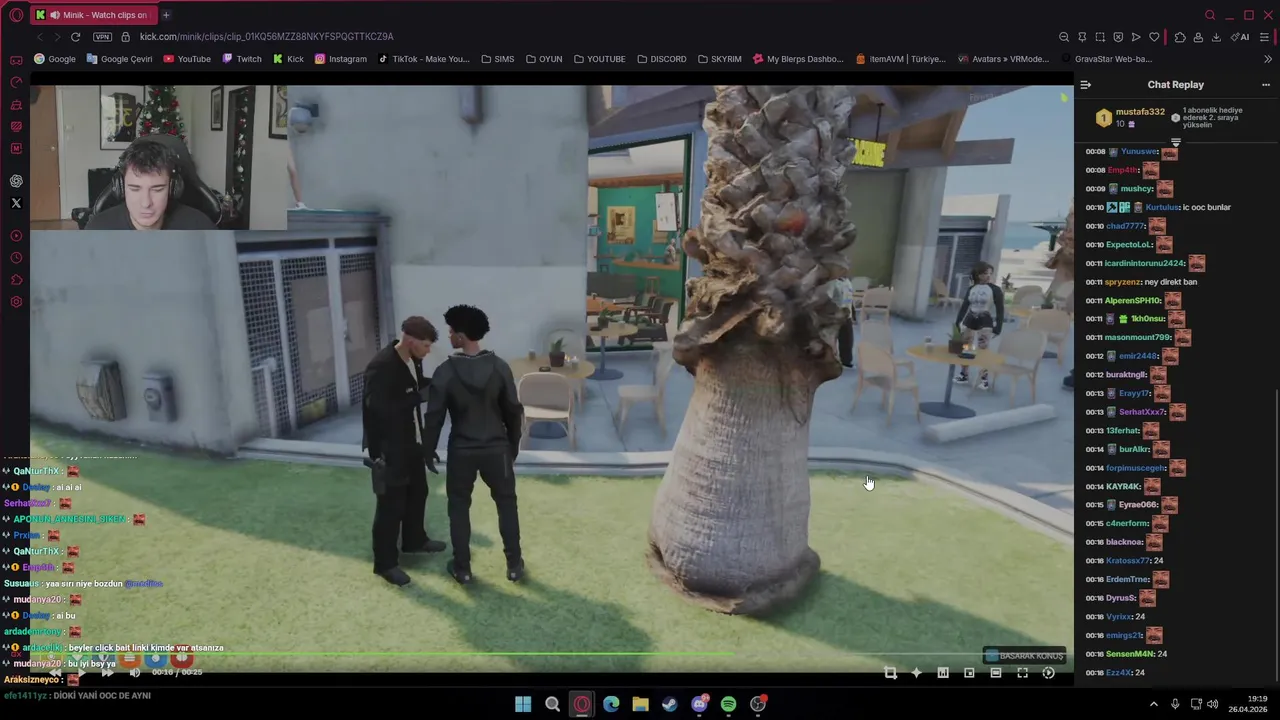
Task: Select the kick.com address bar URL
Action: pyautogui.click(x=266, y=37)
